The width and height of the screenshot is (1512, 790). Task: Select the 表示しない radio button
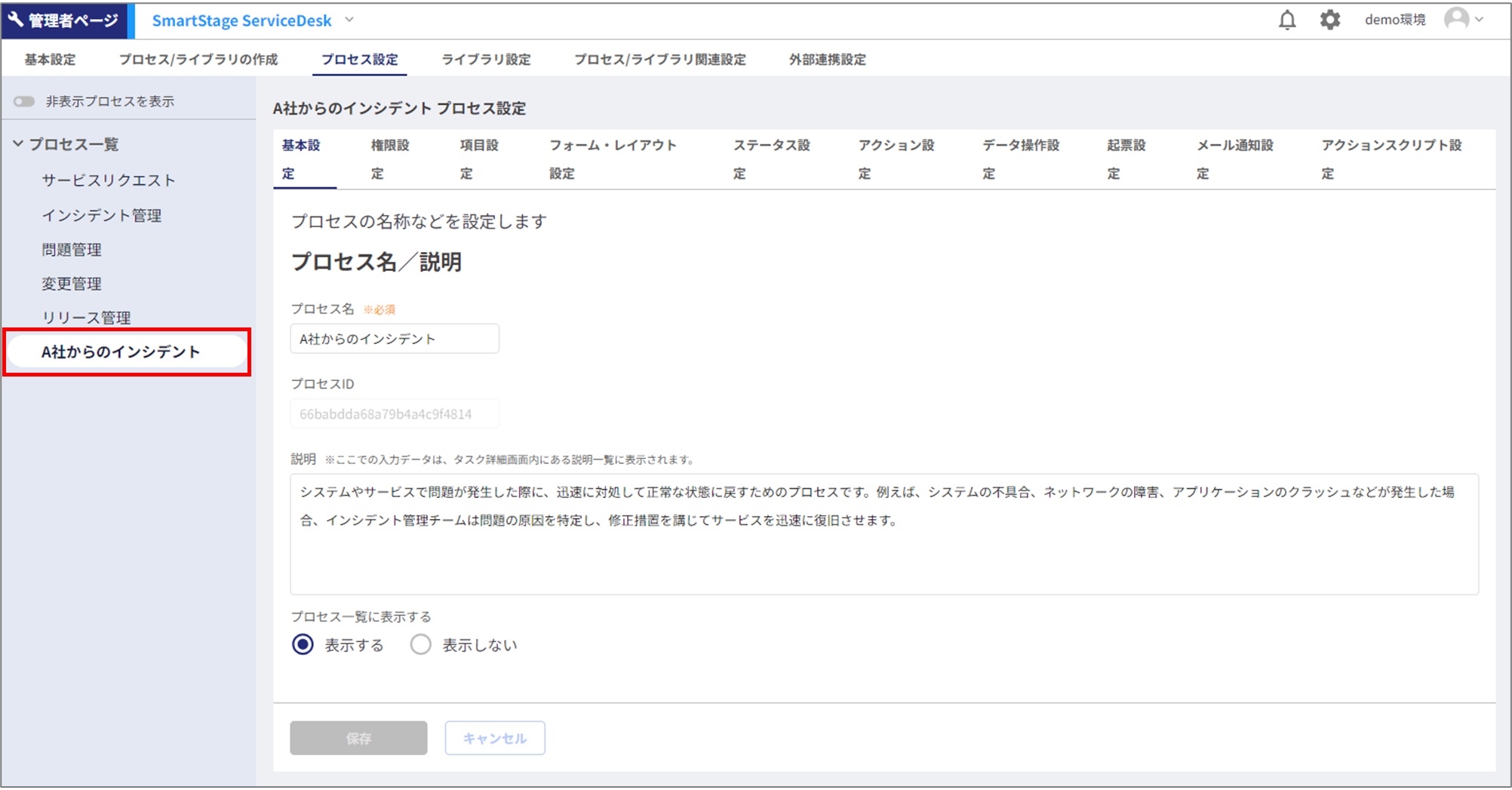point(420,644)
